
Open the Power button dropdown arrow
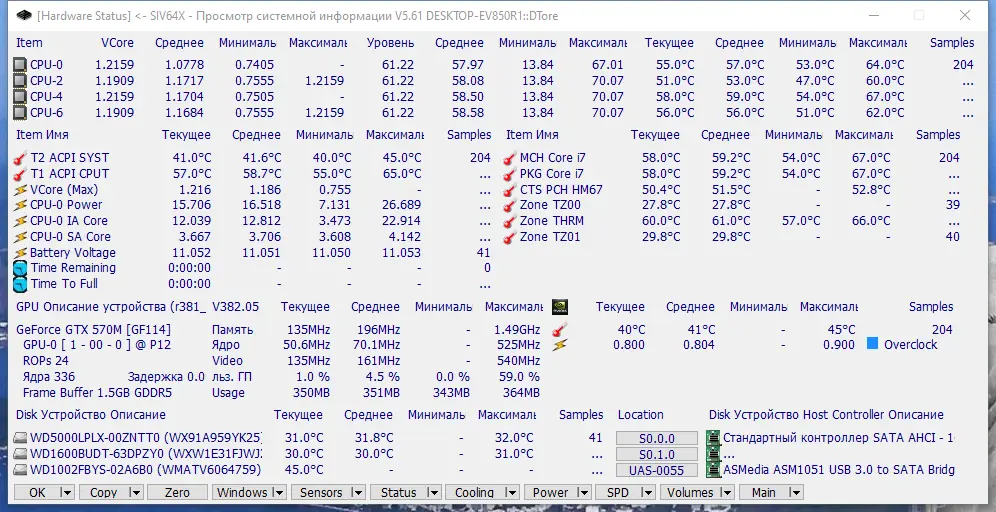click(584, 492)
